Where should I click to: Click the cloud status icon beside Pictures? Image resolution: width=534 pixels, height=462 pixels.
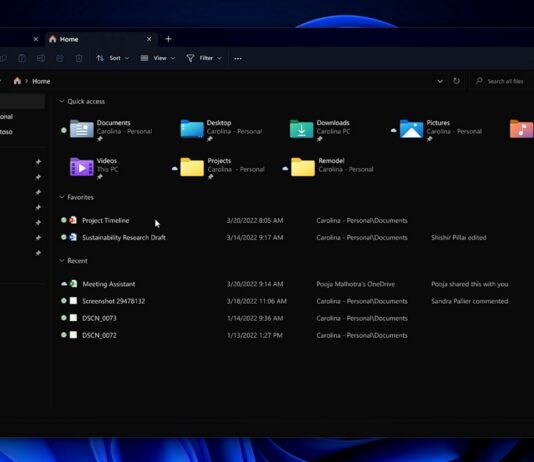[393, 130]
